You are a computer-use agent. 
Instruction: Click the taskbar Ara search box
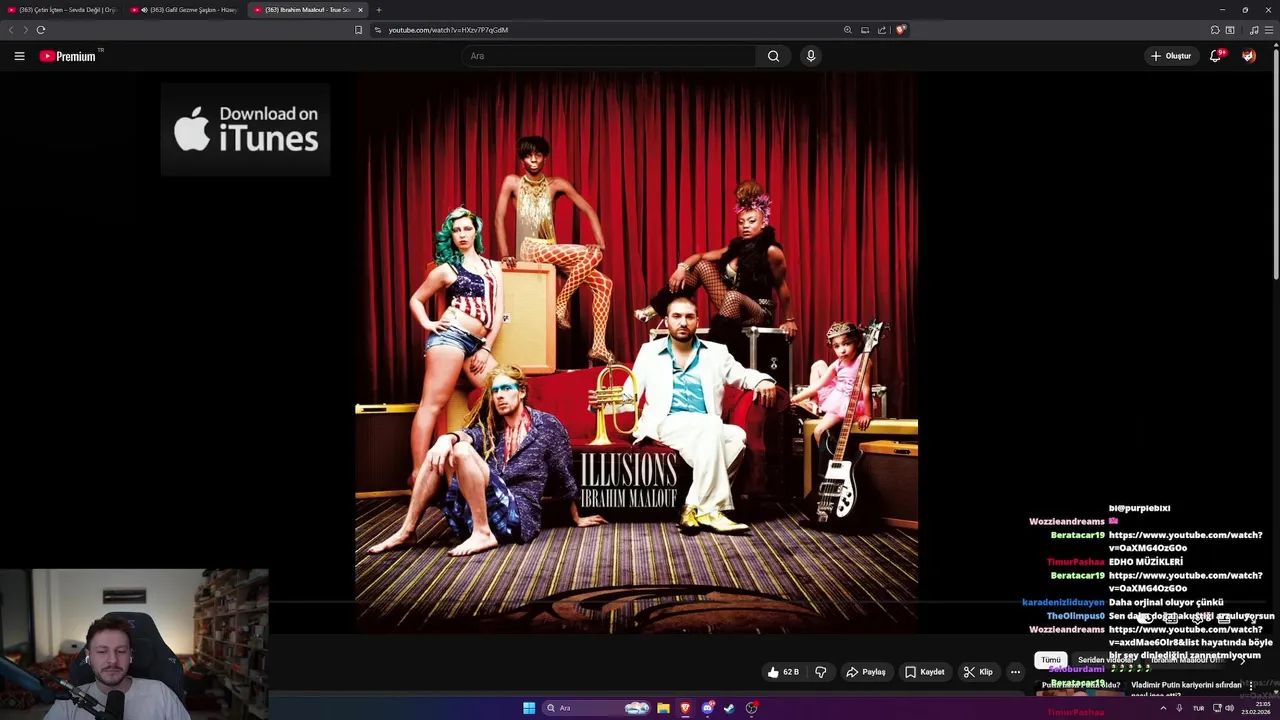[x=598, y=708]
